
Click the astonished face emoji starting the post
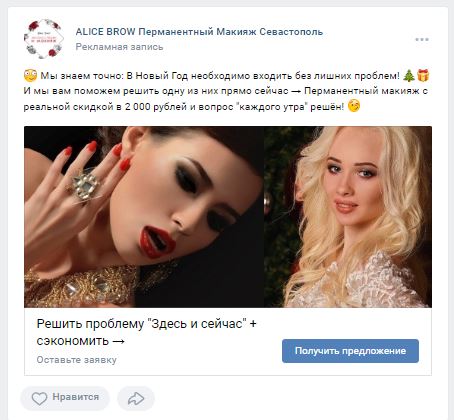point(30,76)
